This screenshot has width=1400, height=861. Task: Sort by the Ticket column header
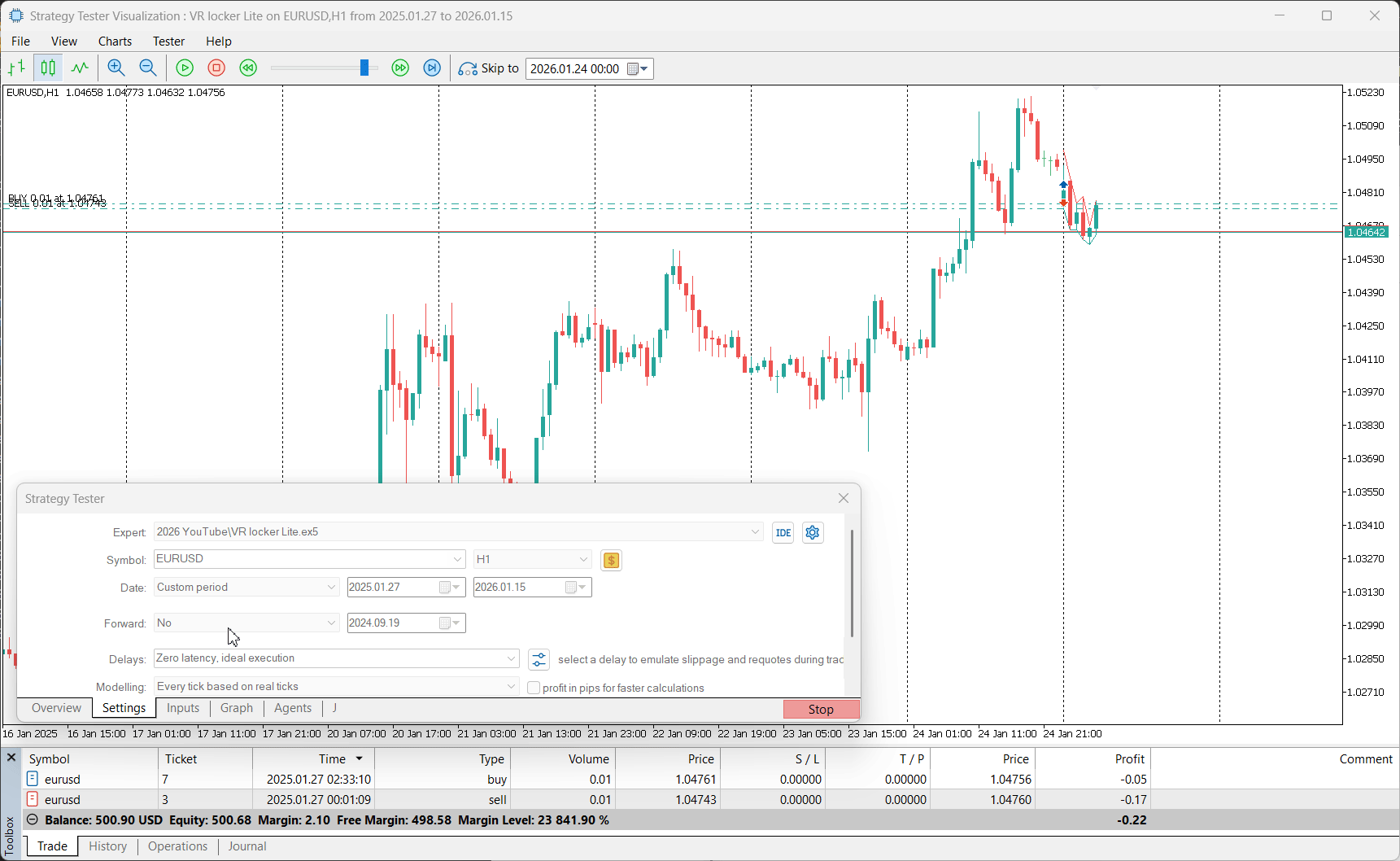(x=205, y=758)
